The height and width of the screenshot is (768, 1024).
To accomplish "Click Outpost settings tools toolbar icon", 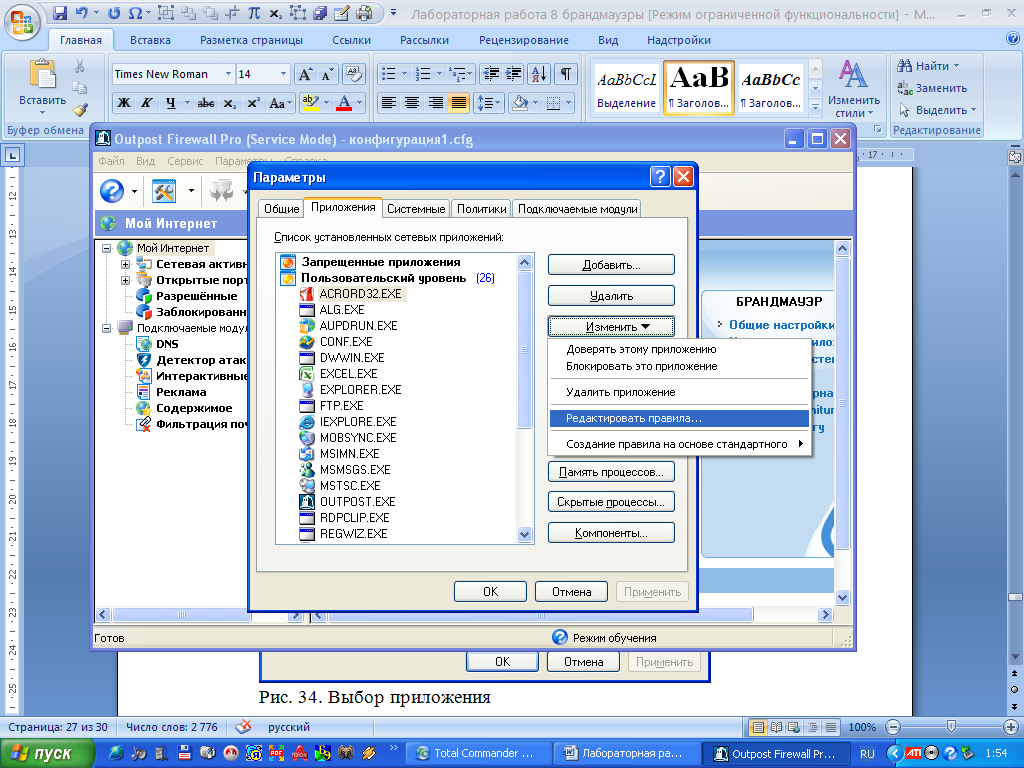I will tap(163, 191).
